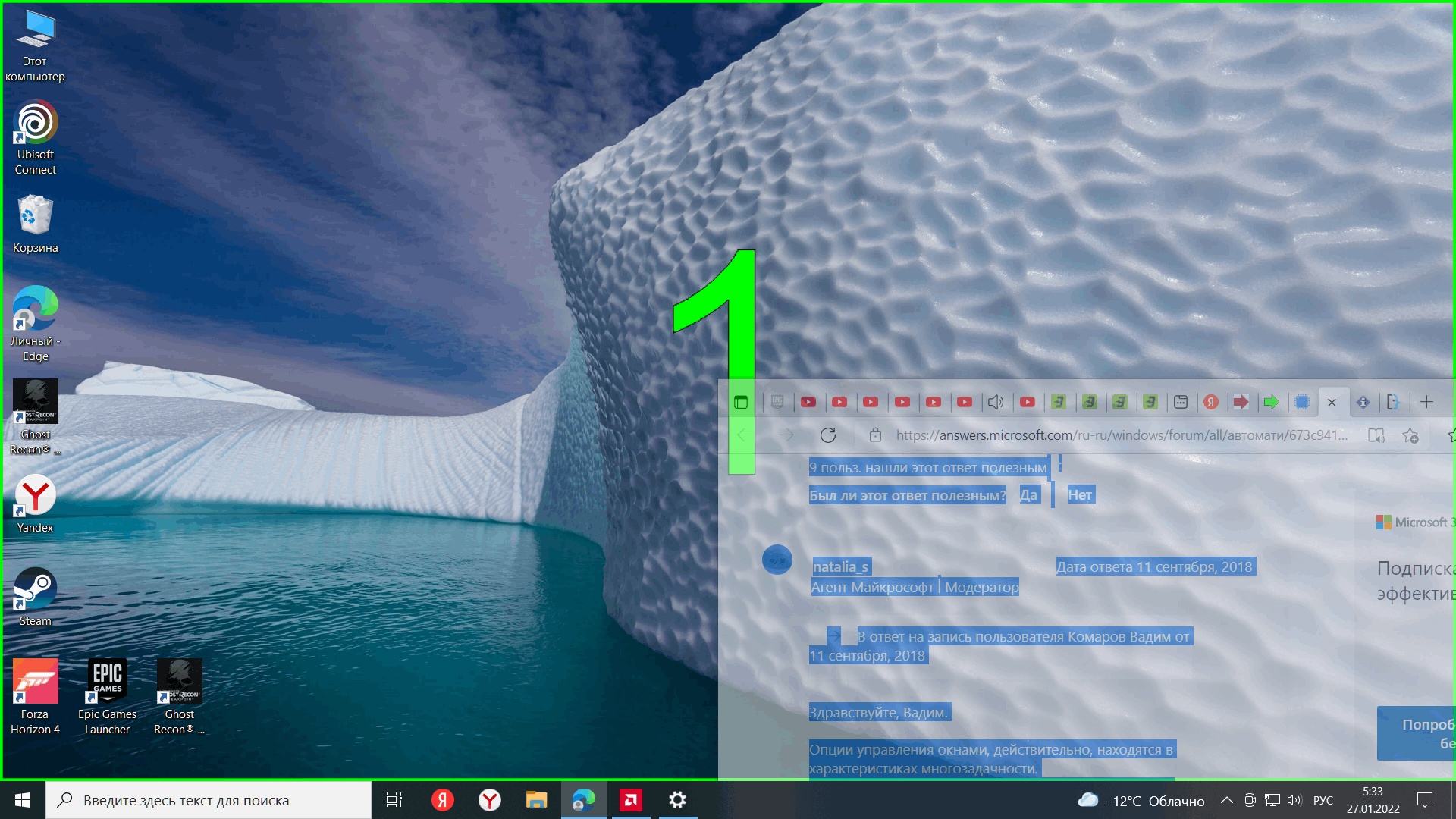Click '9 польз. нашли этот ответ полезным' text

927,468
